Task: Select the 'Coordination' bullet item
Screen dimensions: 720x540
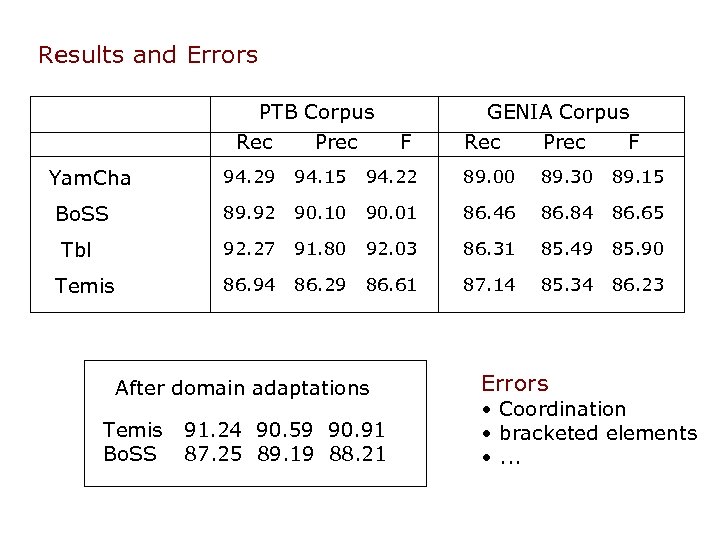Action: (561, 409)
